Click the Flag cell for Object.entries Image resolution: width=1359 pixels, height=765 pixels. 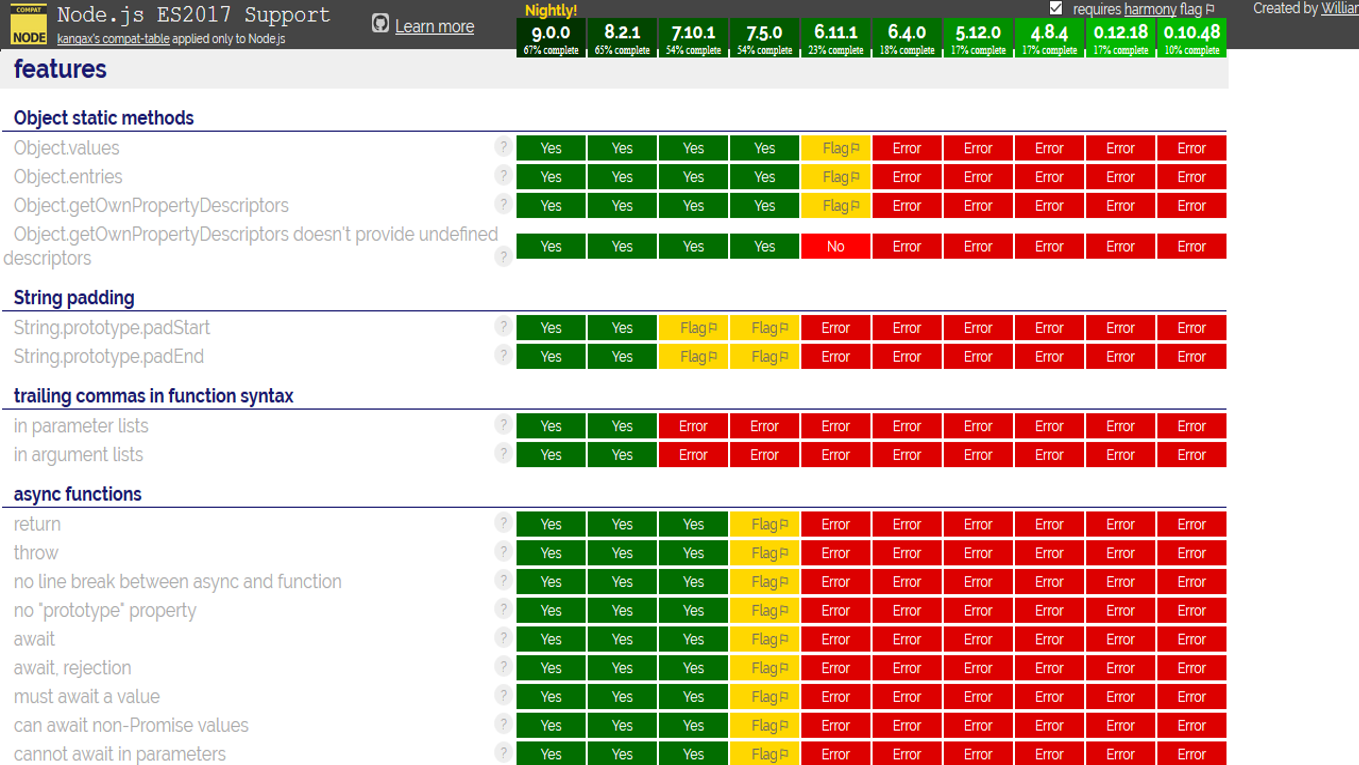[835, 177]
